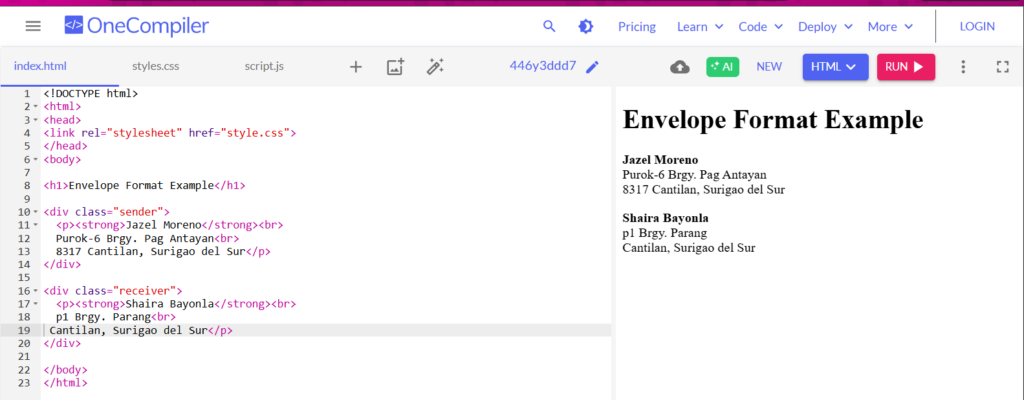Click the magic wand format icon
The image size is (1024, 400).
pos(435,67)
